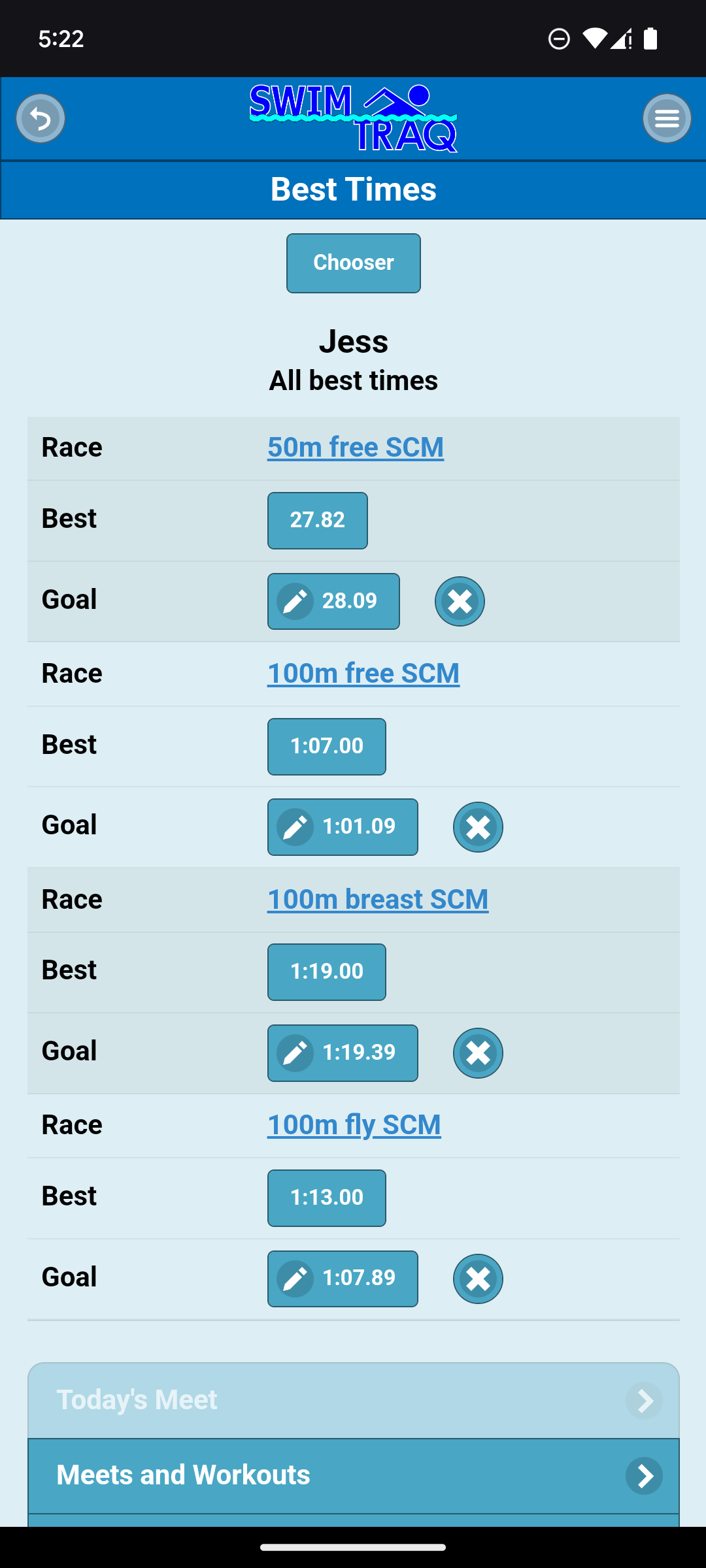Image resolution: width=706 pixels, height=1568 pixels.
Task: Tap the back arrow icon in header
Action: 41,118
